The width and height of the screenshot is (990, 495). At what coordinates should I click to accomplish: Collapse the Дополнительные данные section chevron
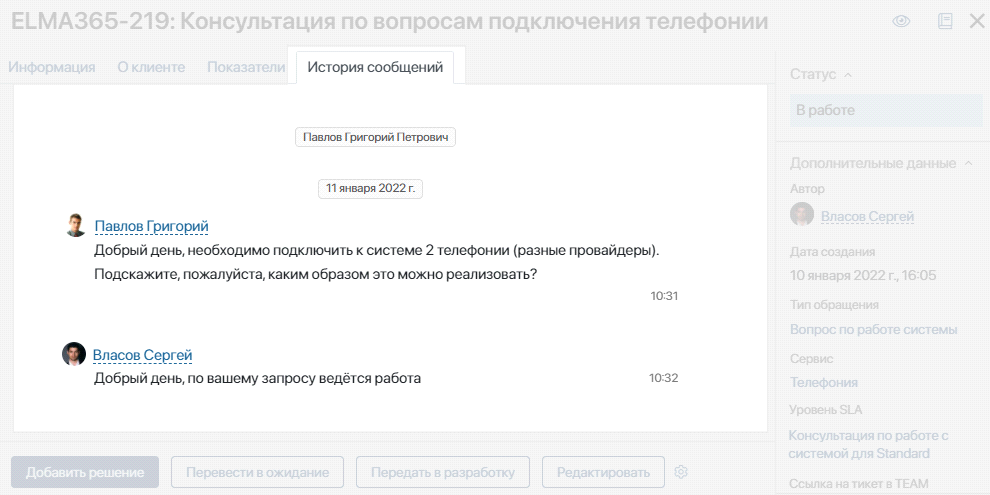pos(968,164)
